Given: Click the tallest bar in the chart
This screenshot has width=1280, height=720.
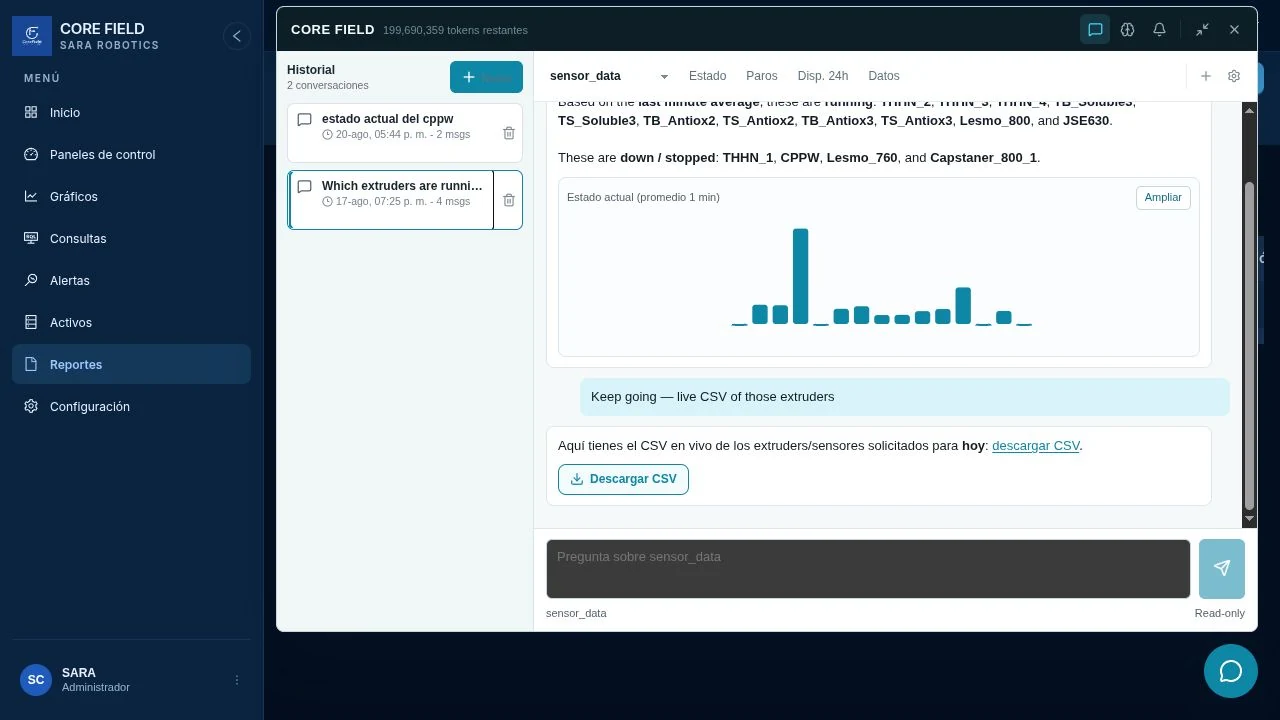Looking at the screenshot, I should 800,276.
